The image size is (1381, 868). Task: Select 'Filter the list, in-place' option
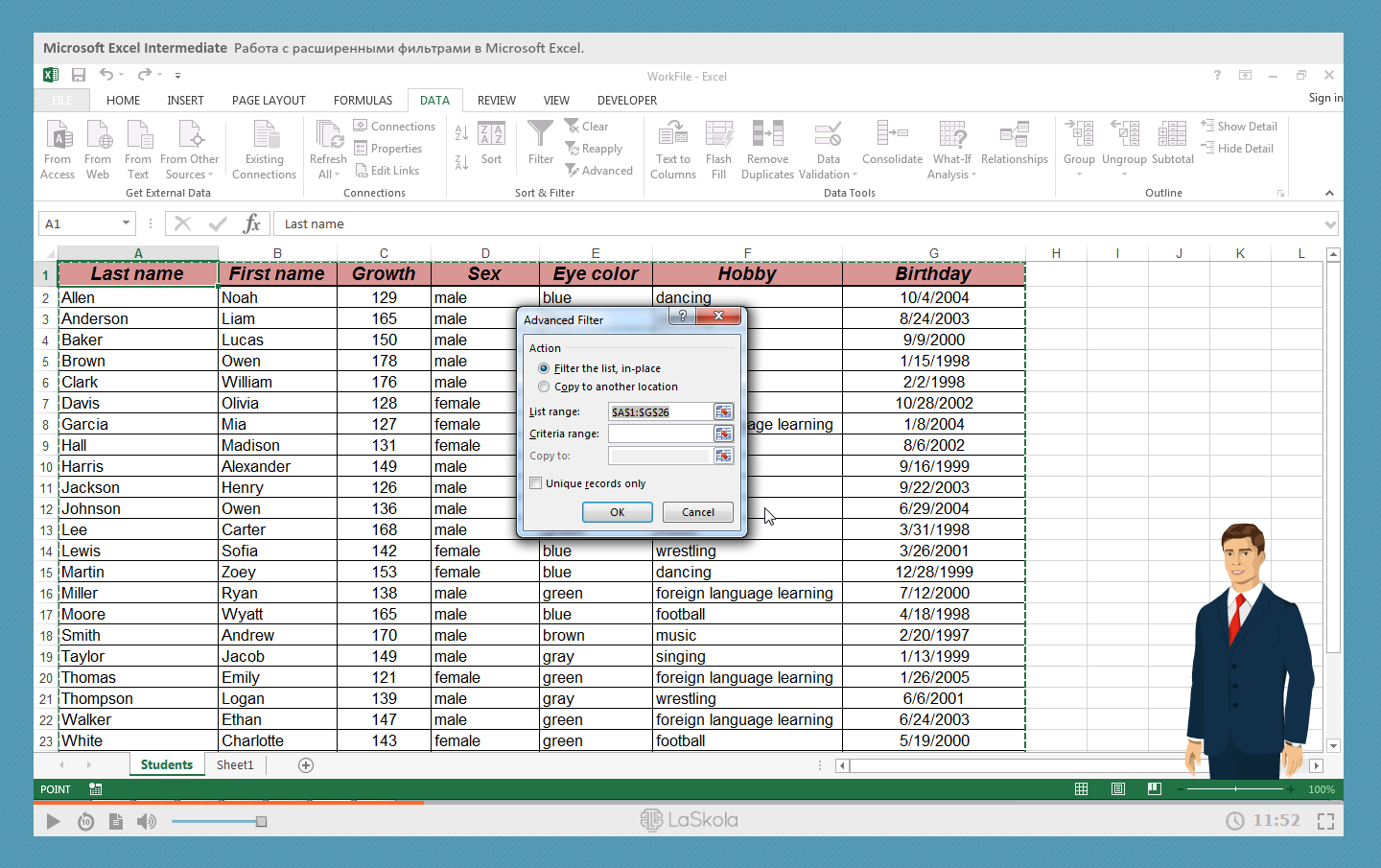click(545, 368)
